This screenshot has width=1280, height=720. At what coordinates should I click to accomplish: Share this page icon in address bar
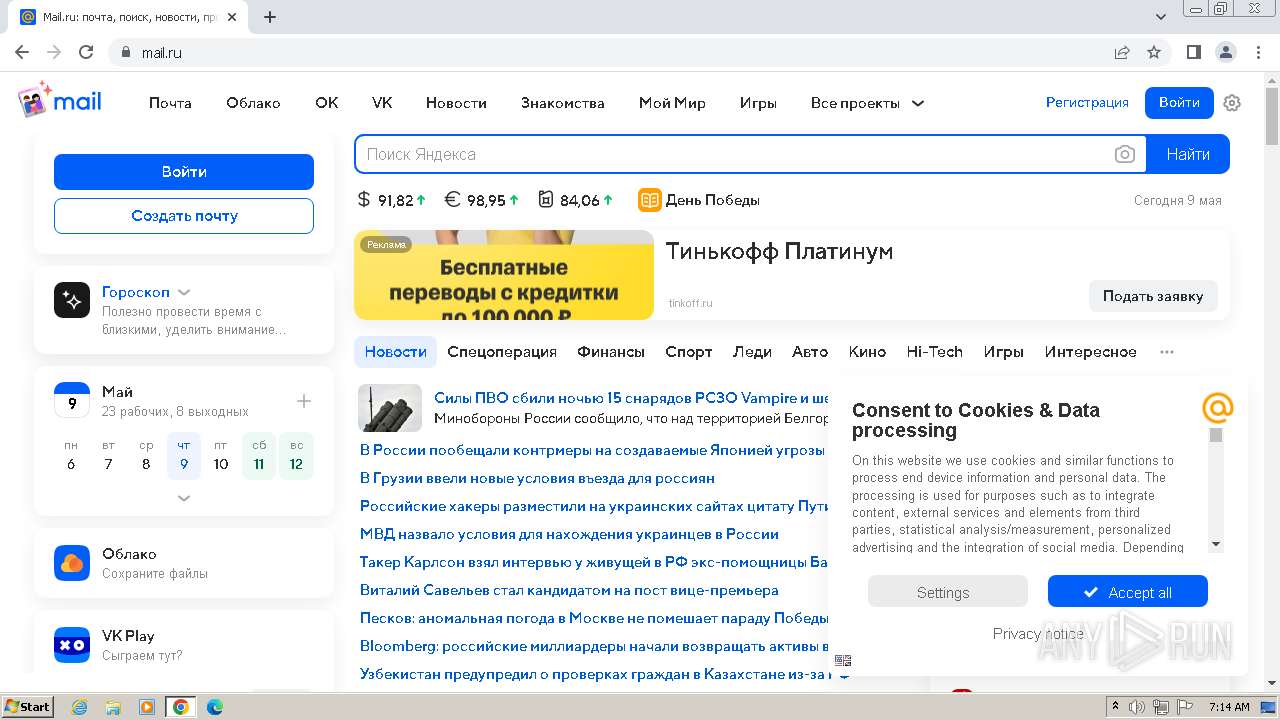pos(1122,52)
